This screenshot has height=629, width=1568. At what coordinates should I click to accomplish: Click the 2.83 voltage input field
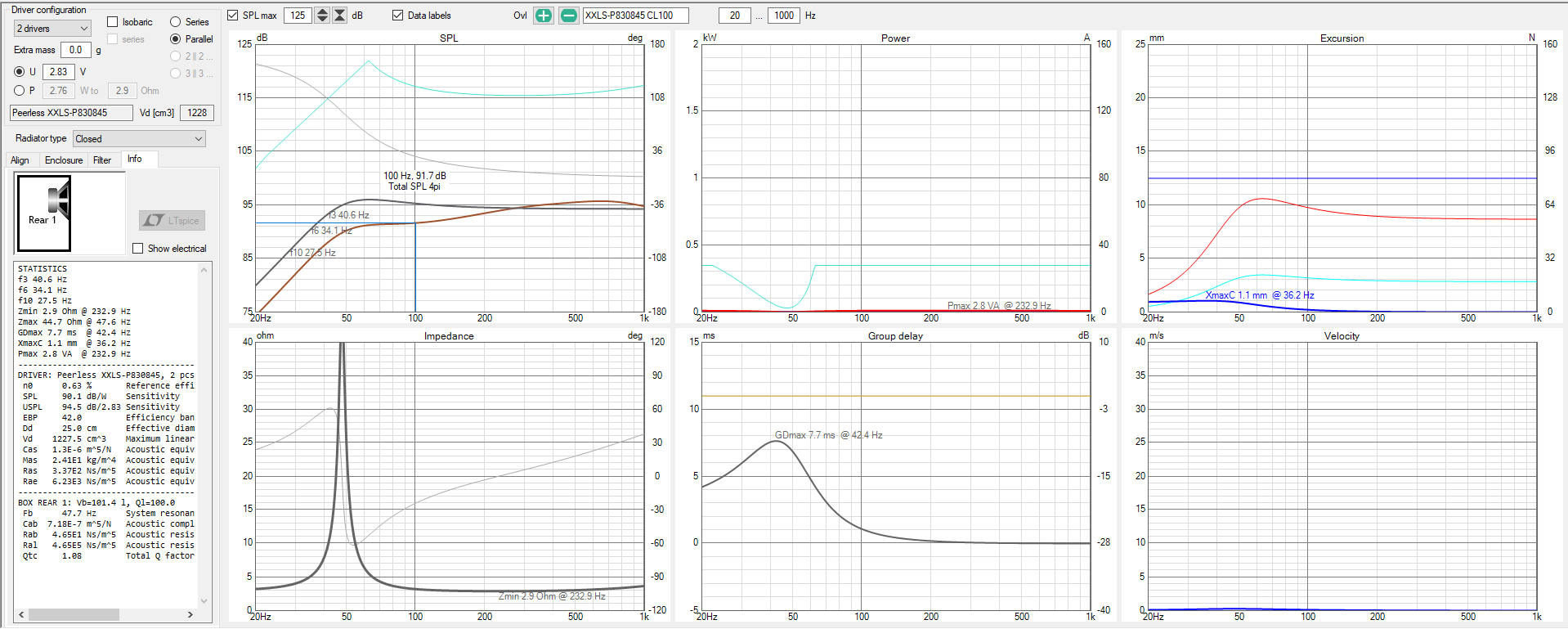tap(59, 72)
